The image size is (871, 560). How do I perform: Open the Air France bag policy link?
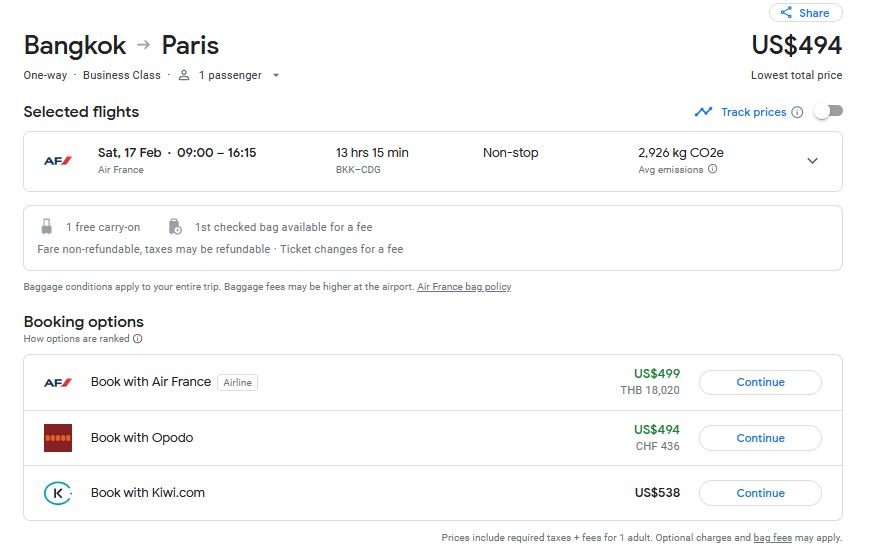(464, 287)
